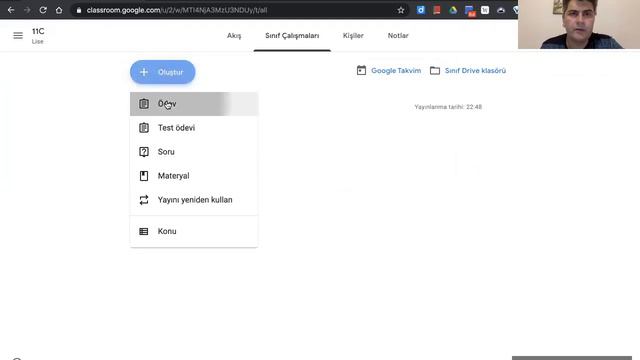Open the Notlar tab
The width and height of the screenshot is (640, 360).
click(x=398, y=36)
